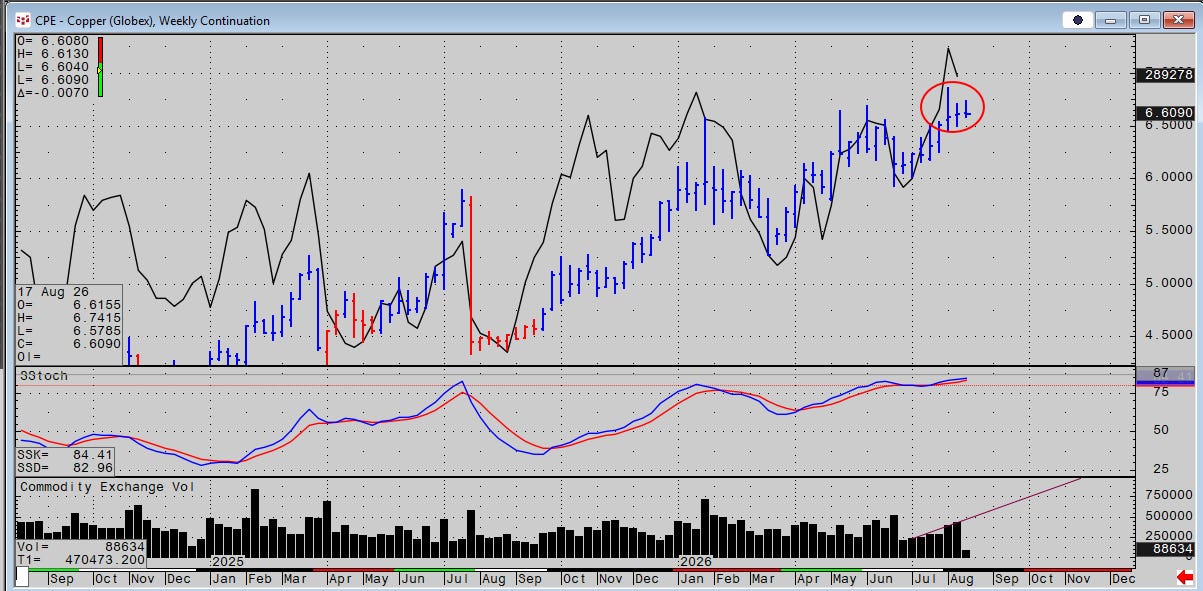Click the 'SSD= 82.96' stochastic value
Screen dimensions: 1203x591
tap(65, 467)
